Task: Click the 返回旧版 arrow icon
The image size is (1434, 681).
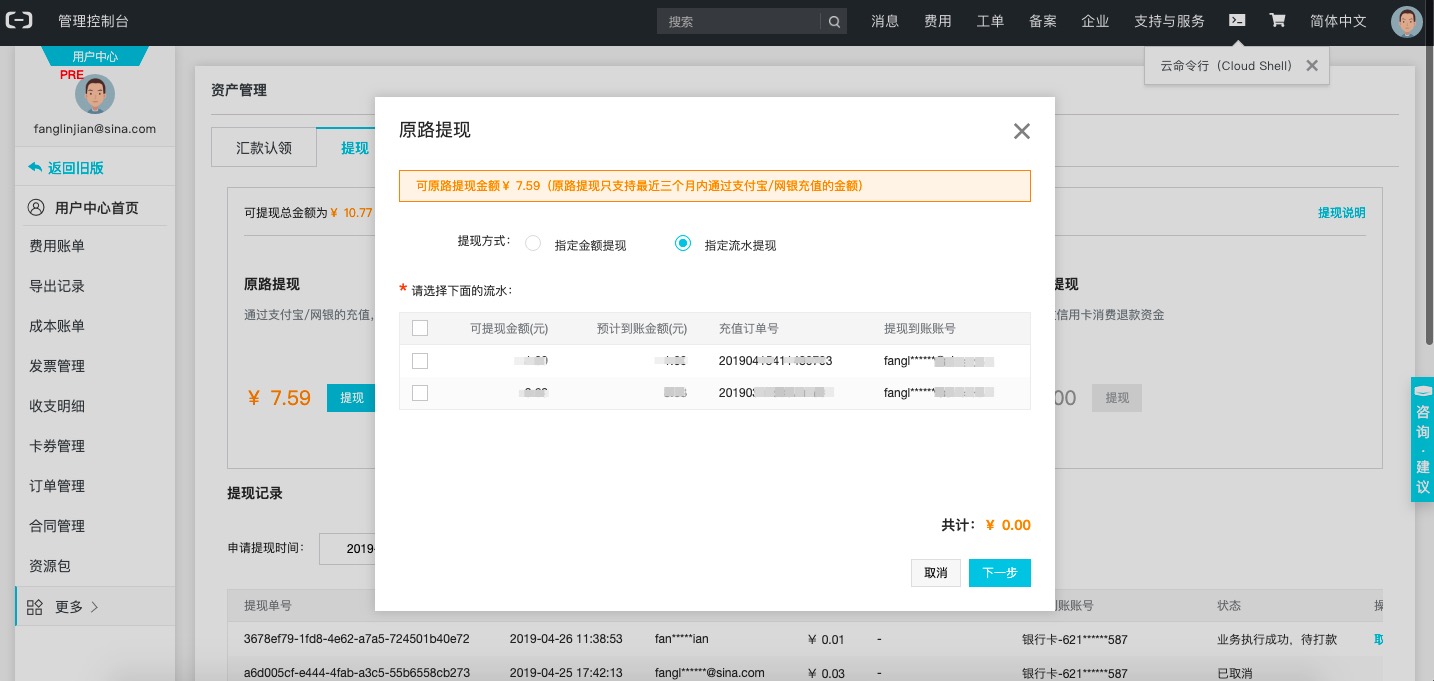Action: click(36, 168)
